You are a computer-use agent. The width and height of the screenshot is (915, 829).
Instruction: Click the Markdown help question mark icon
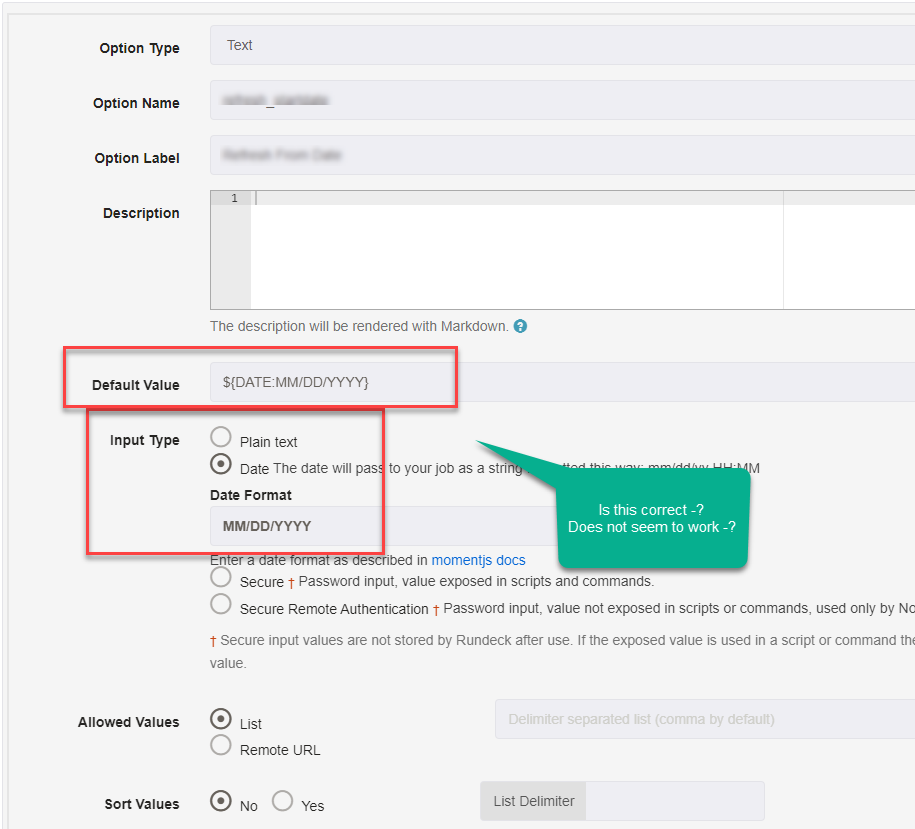[518, 326]
